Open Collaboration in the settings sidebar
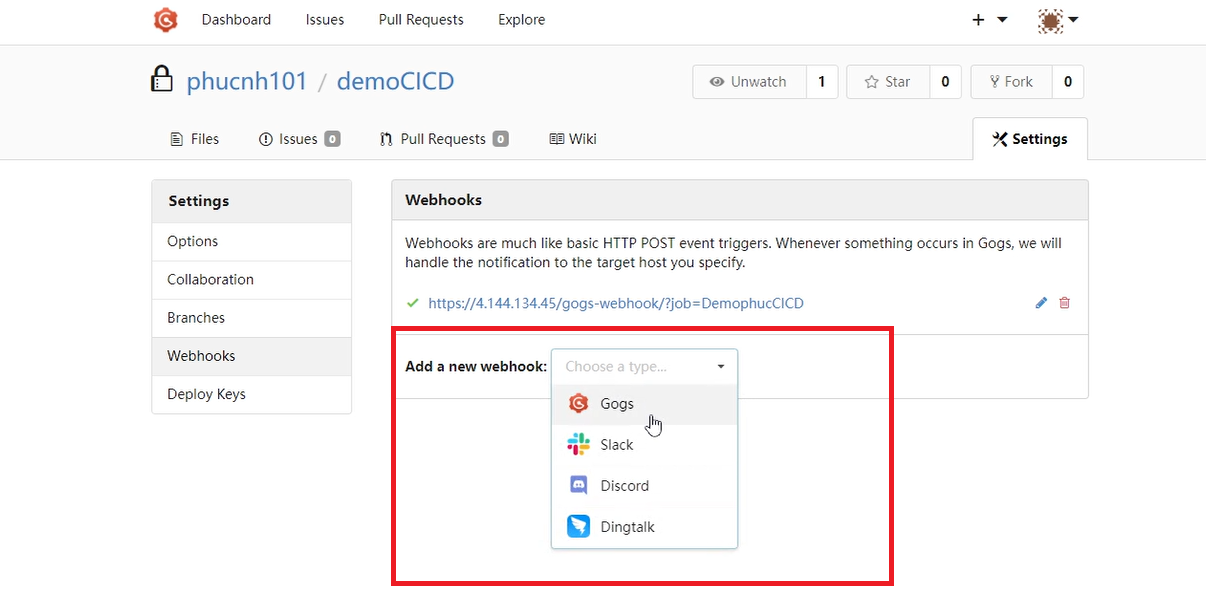This screenshot has width=1206, height=615. pyautogui.click(x=252, y=279)
